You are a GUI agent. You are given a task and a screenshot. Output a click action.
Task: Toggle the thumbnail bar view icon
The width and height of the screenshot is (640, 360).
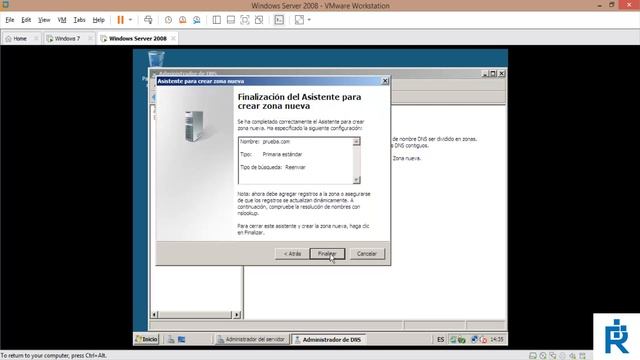(x=231, y=20)
